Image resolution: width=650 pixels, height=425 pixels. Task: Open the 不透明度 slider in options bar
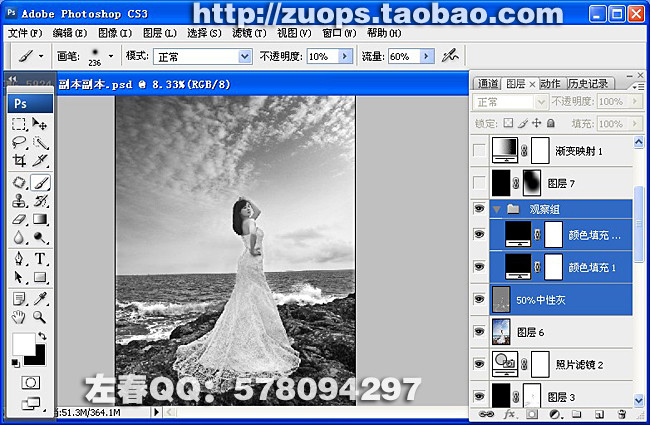click(x=345, y=56)
